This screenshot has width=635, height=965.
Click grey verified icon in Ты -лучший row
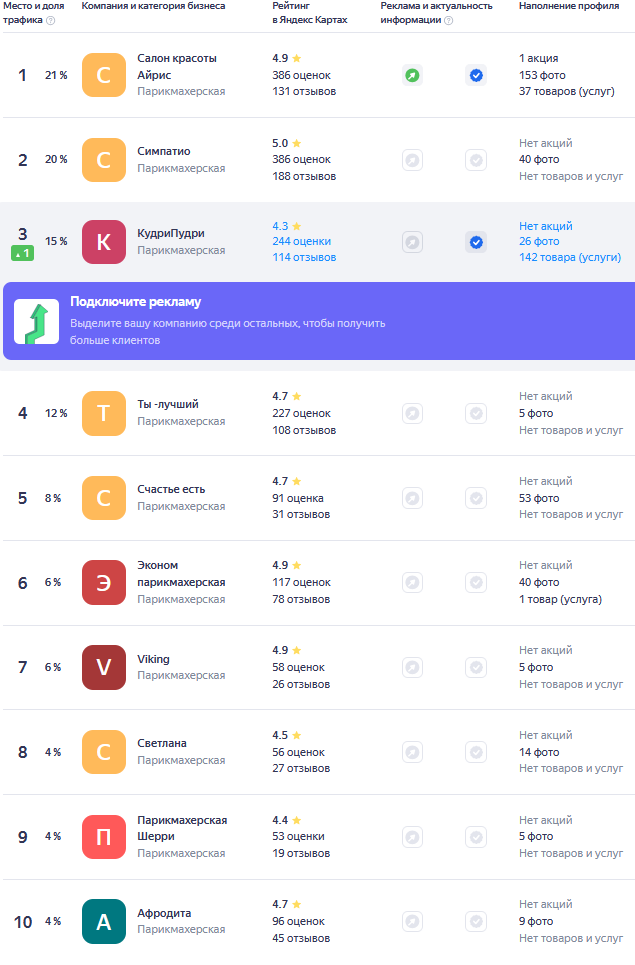click(476, 413)
